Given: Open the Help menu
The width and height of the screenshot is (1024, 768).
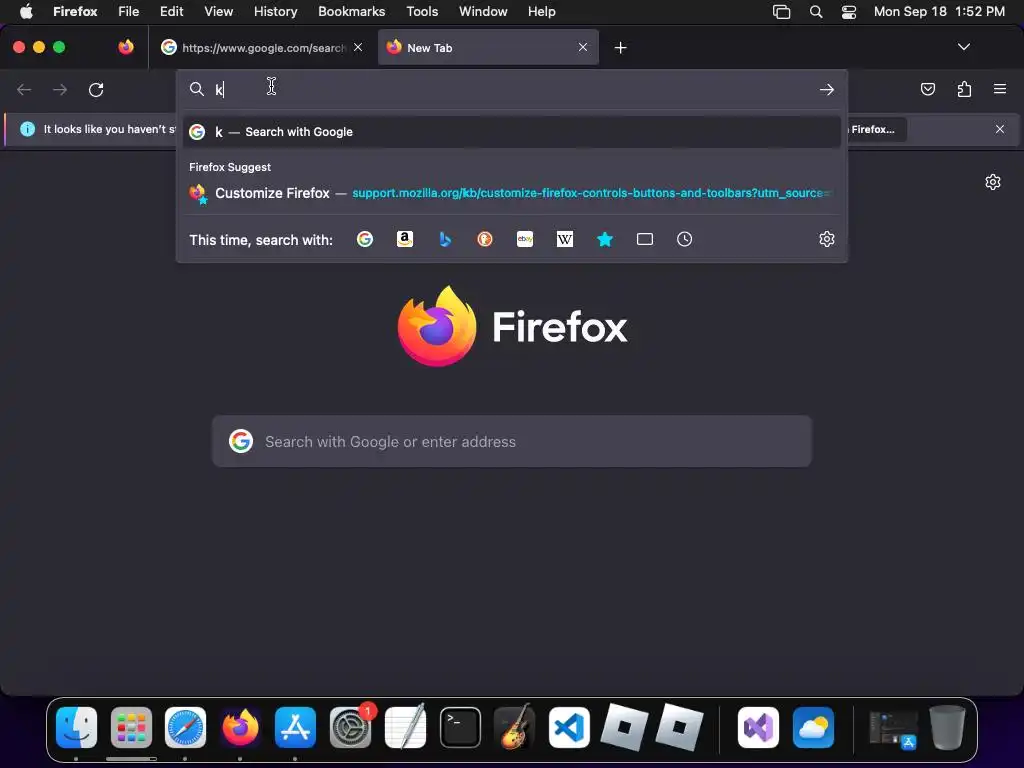Looking at the screenshot, I should pos(541,12).
